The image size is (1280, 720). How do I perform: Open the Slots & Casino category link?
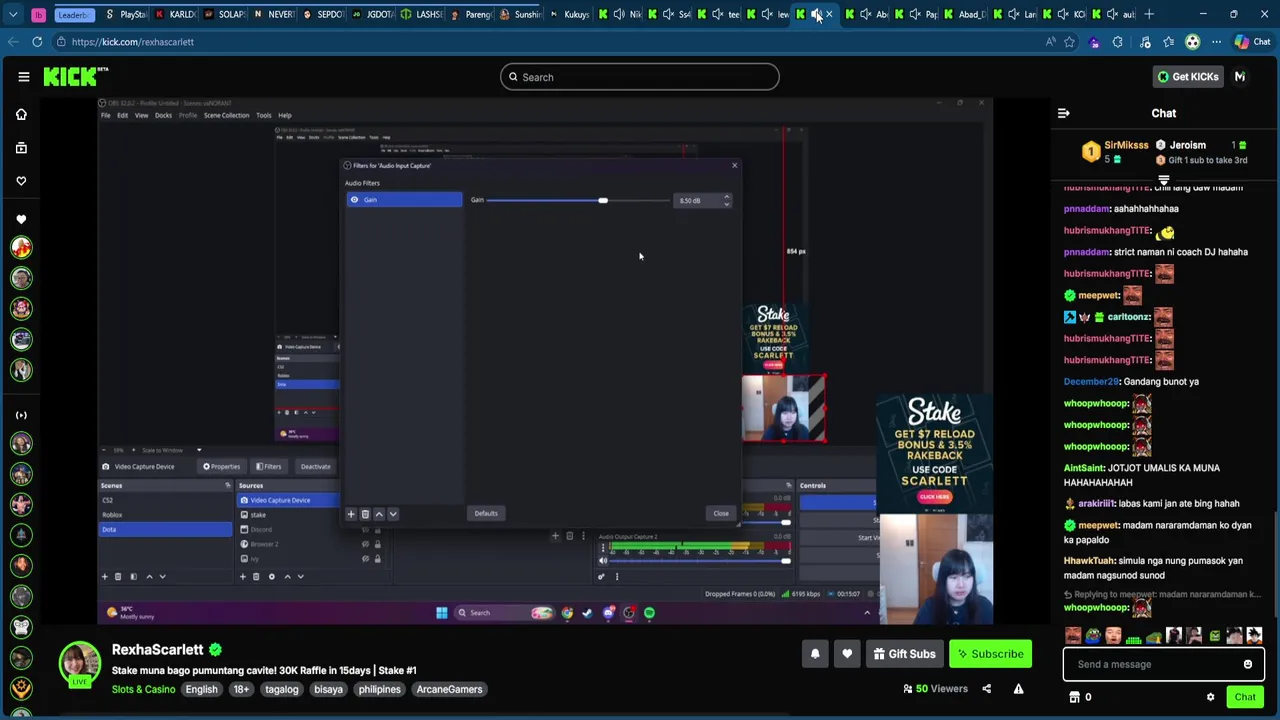point(143,689)
